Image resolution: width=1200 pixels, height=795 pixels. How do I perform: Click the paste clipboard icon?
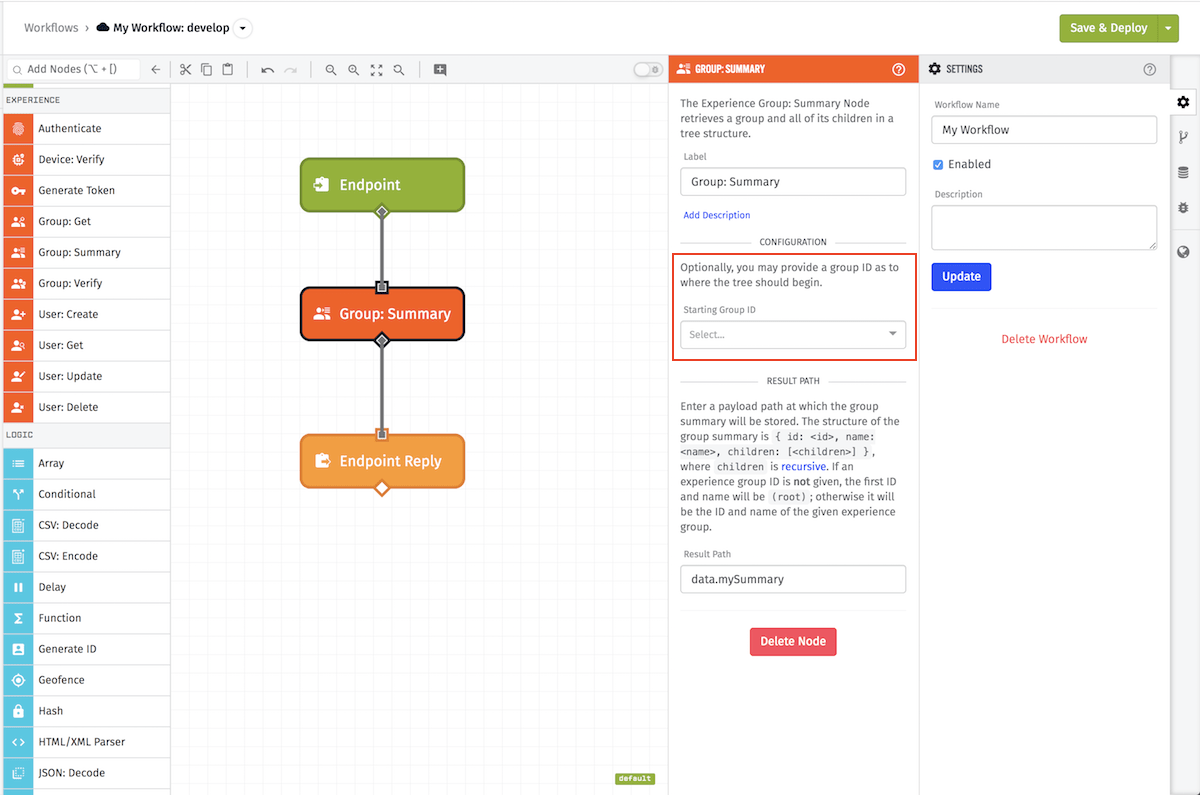tap(228, 70)
